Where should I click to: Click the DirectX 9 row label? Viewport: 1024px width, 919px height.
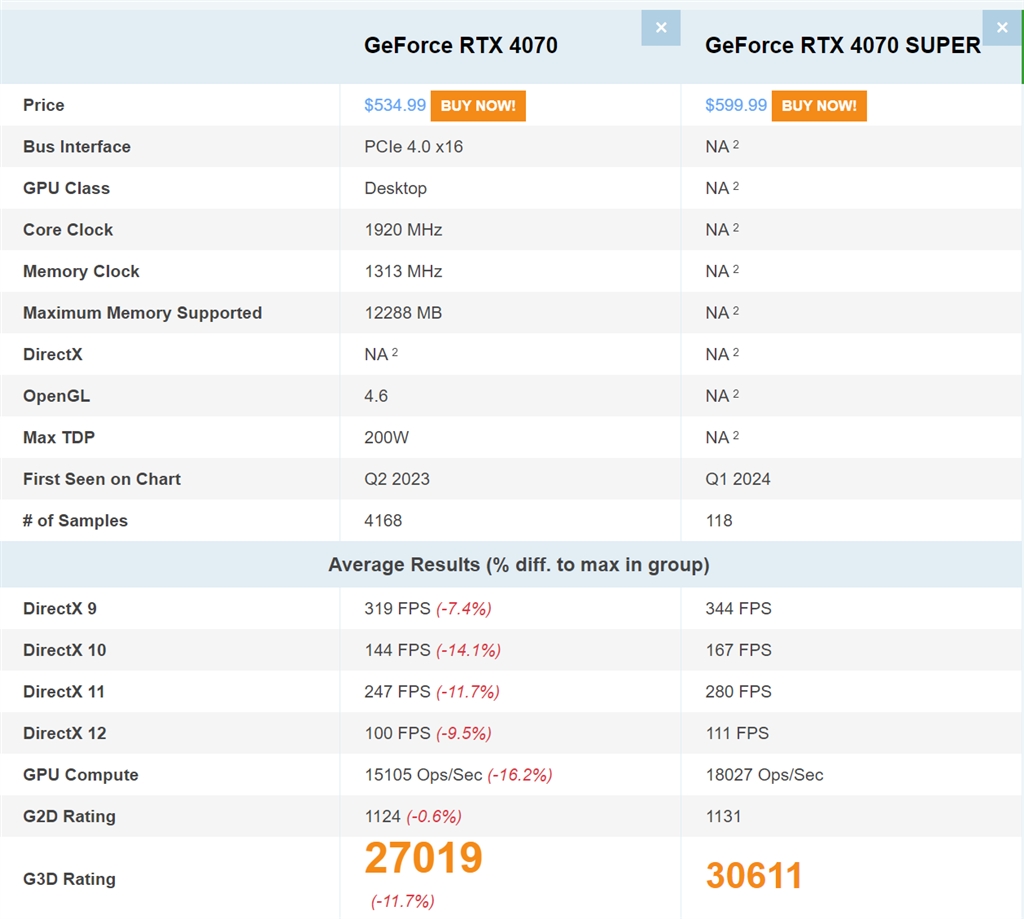pyautogui.click(x=60, y=609)
